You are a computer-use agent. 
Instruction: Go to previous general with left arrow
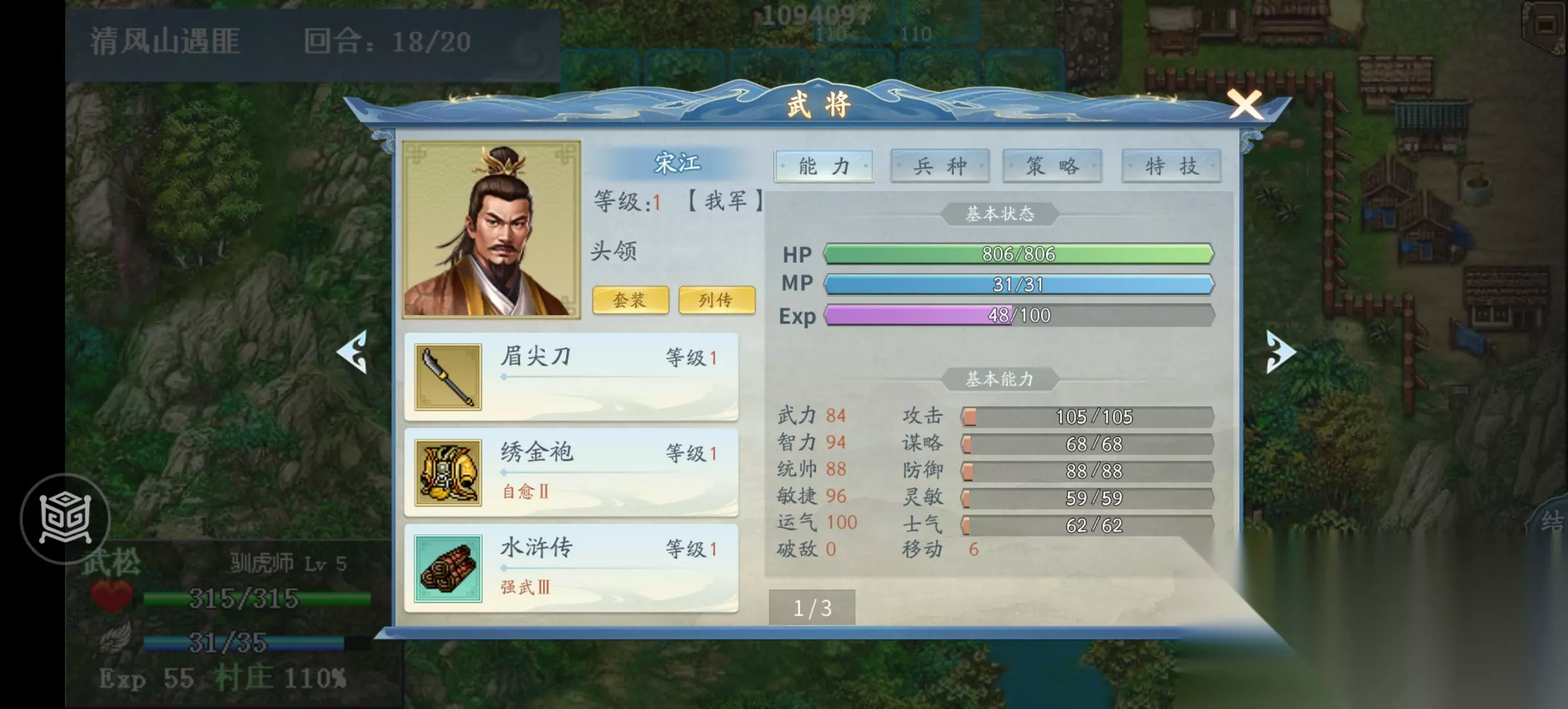point(353,352)
